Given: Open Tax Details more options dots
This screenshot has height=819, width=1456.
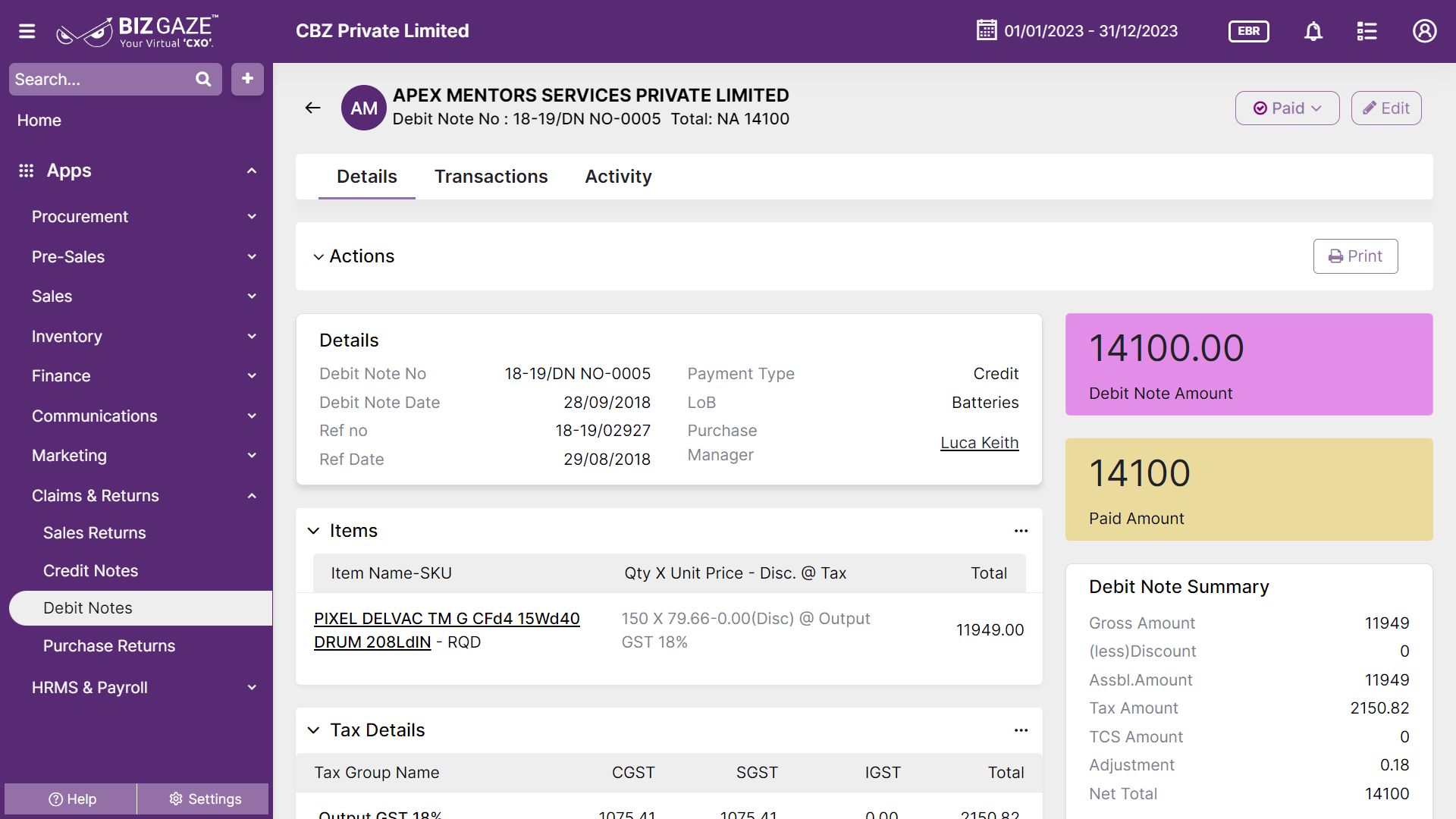Looking at the screenshot, I should (x=1021, y=730).
